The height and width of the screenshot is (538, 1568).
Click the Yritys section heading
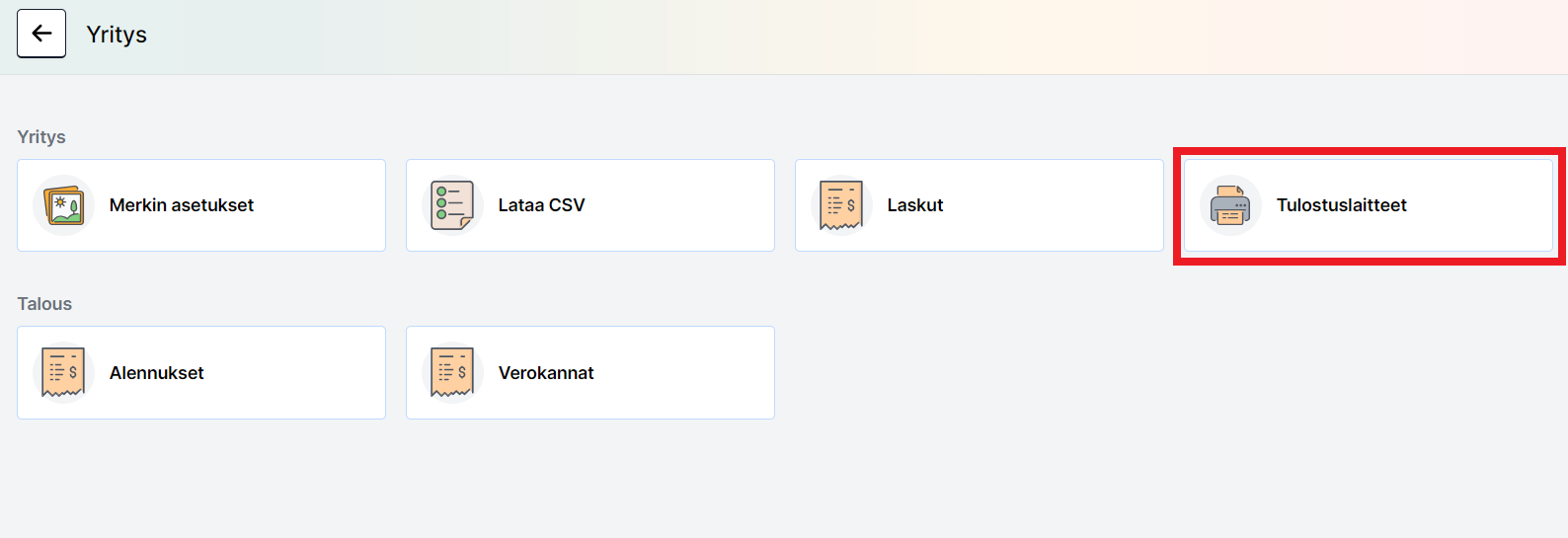click(x=41, y=137)
